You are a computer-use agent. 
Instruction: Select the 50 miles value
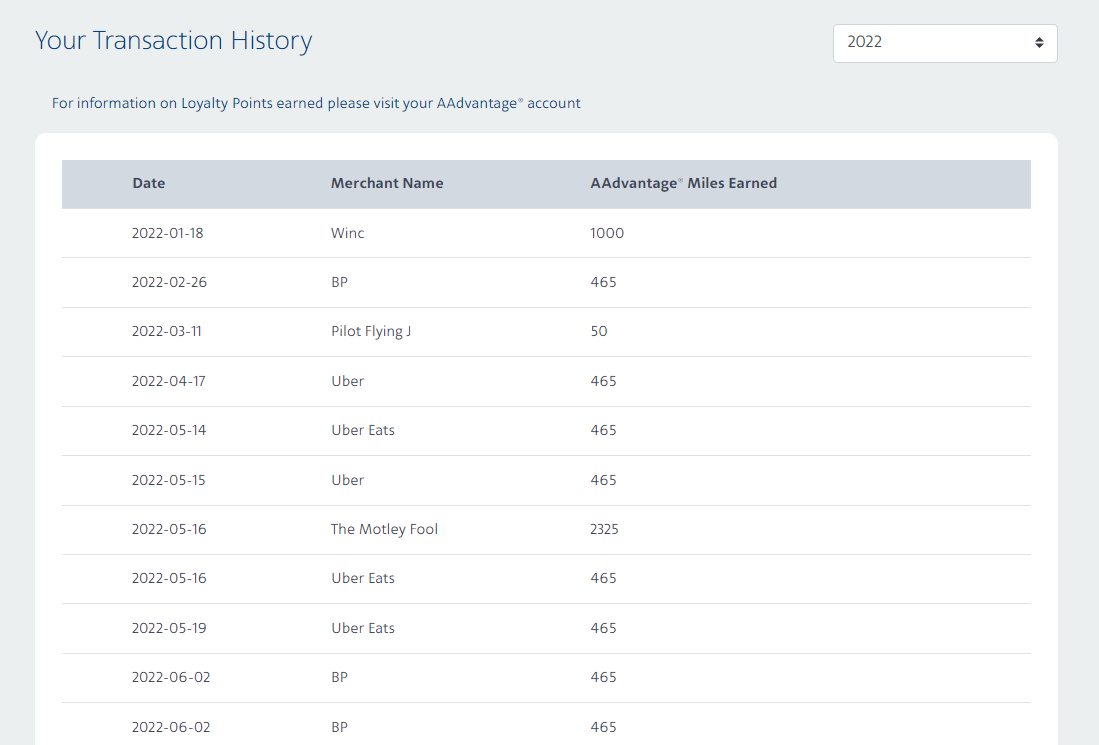[599, 332]
